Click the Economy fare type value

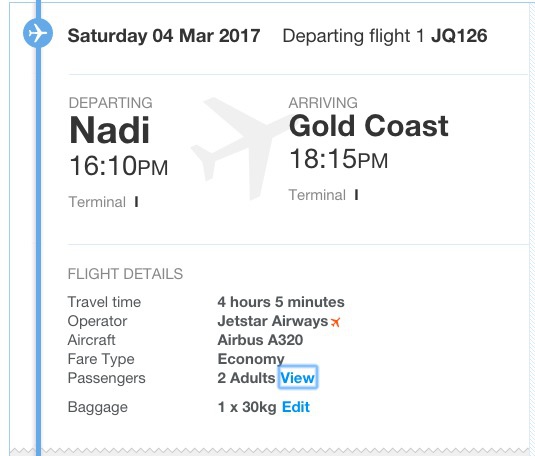coord(251,359)
